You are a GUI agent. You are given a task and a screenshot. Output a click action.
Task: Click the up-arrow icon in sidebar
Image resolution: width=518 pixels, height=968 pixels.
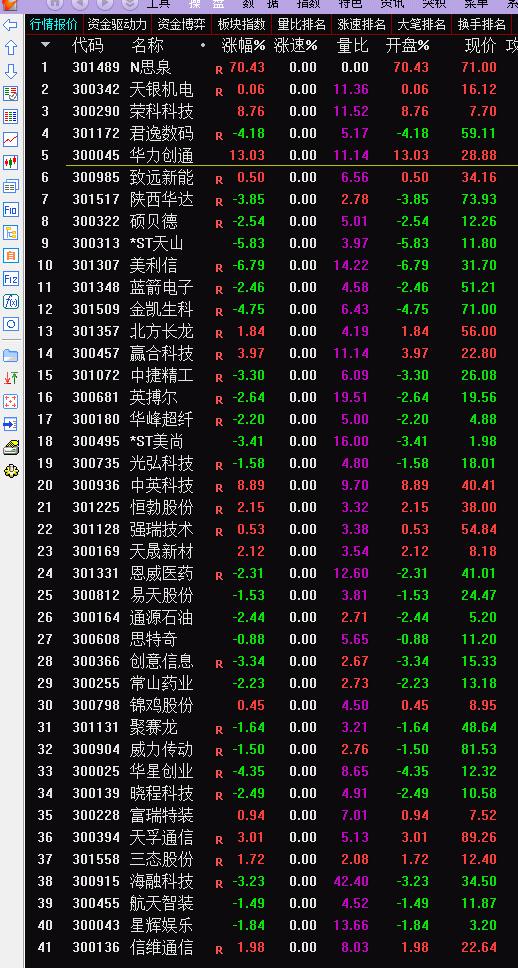tap(10, 48)
